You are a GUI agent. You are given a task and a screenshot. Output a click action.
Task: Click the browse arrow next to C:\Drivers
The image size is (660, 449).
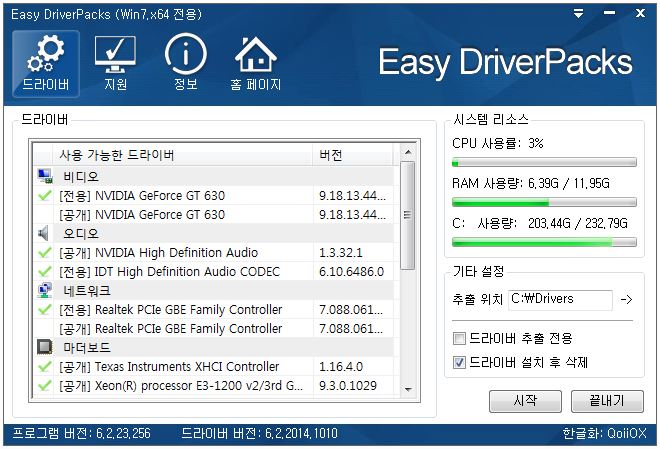626,300
